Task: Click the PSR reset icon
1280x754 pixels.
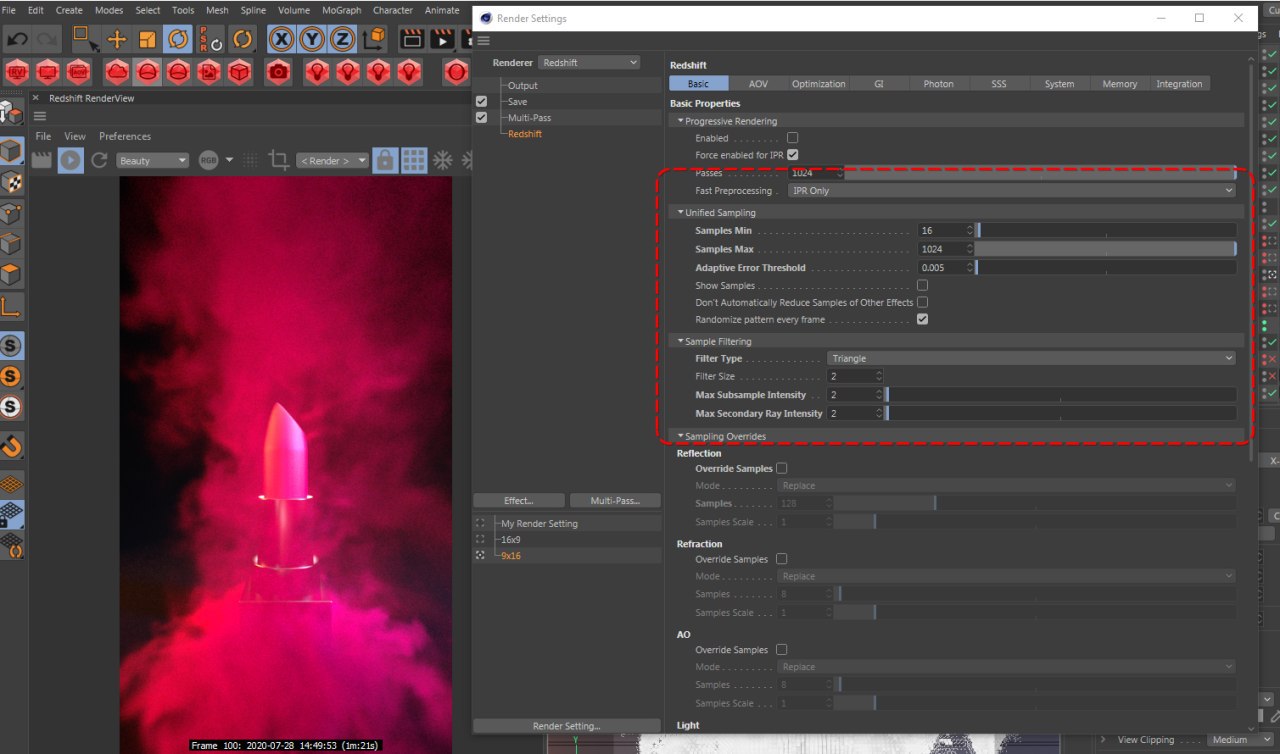Action: [x=210, y=39]
